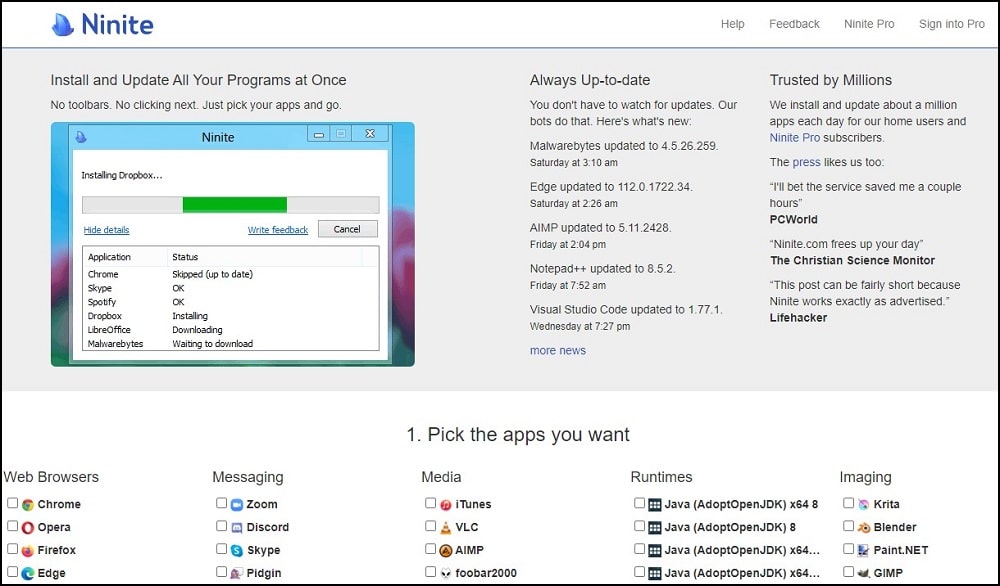The width and height of the screenshot is (1000, 586).
Task: Click the 'LibreOffice' row in the installer list
Action: [x=231, y=330]
